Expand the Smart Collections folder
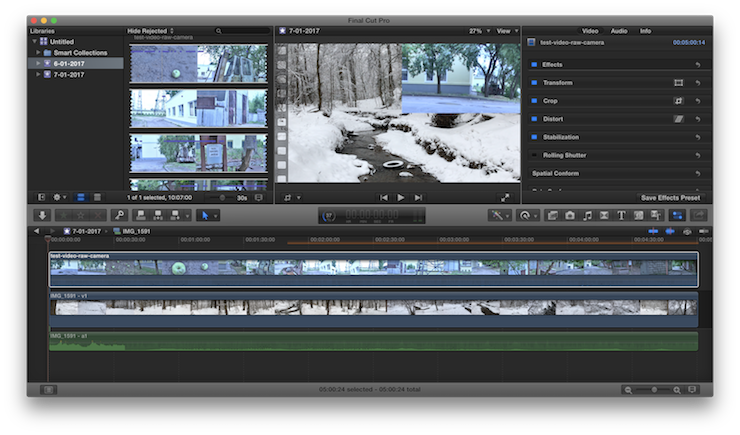The image size is (740, 435). tap(38, 52)
